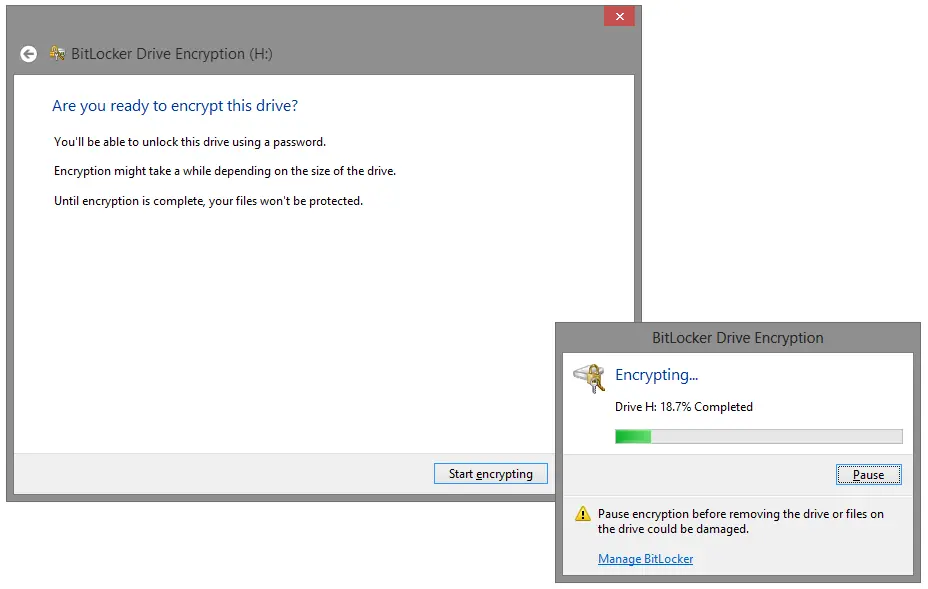Click the 'Encrypting...' heading
Image resolution: width=928 pixels, height=589 pixels.
click(x=656, y=375)
